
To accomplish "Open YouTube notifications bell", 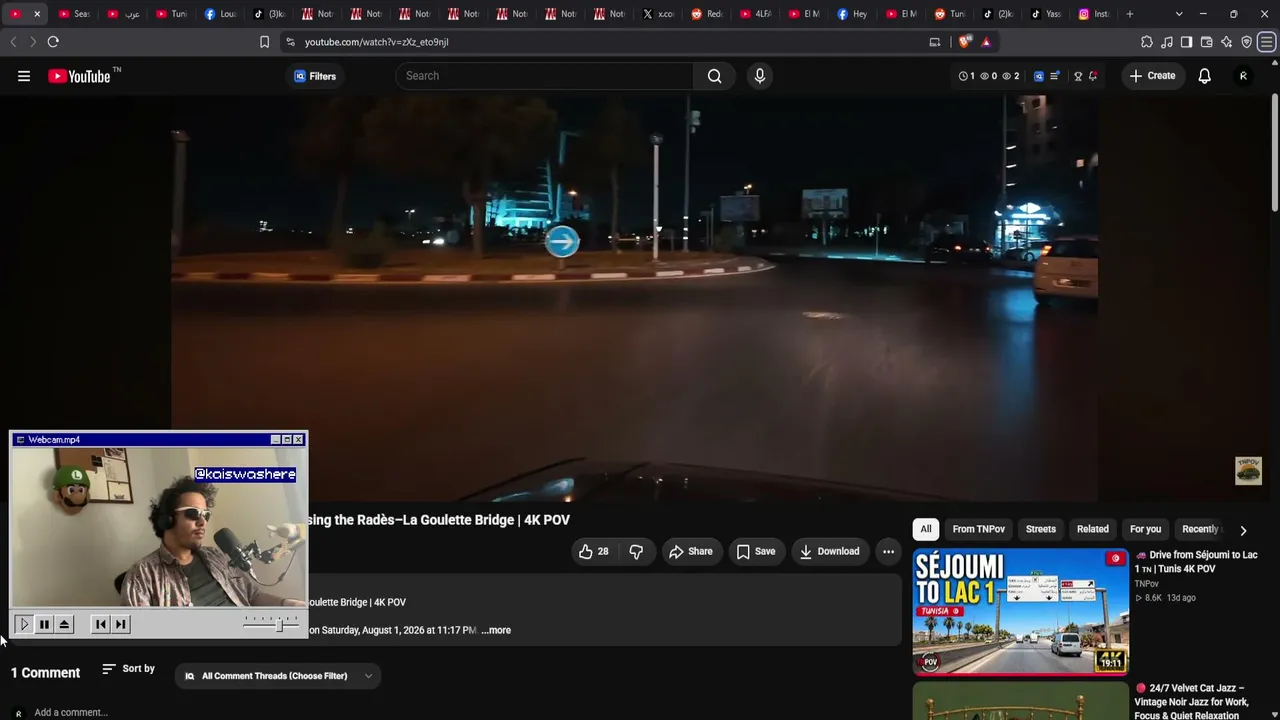I will pyautogui.click(x=1205, y=76).
